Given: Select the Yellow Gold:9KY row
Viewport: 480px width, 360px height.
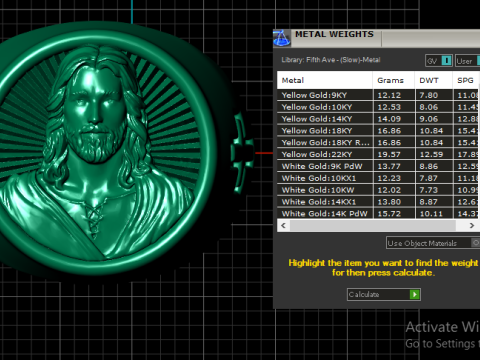Looking at the screenshot, I should [x=378, y=95].
